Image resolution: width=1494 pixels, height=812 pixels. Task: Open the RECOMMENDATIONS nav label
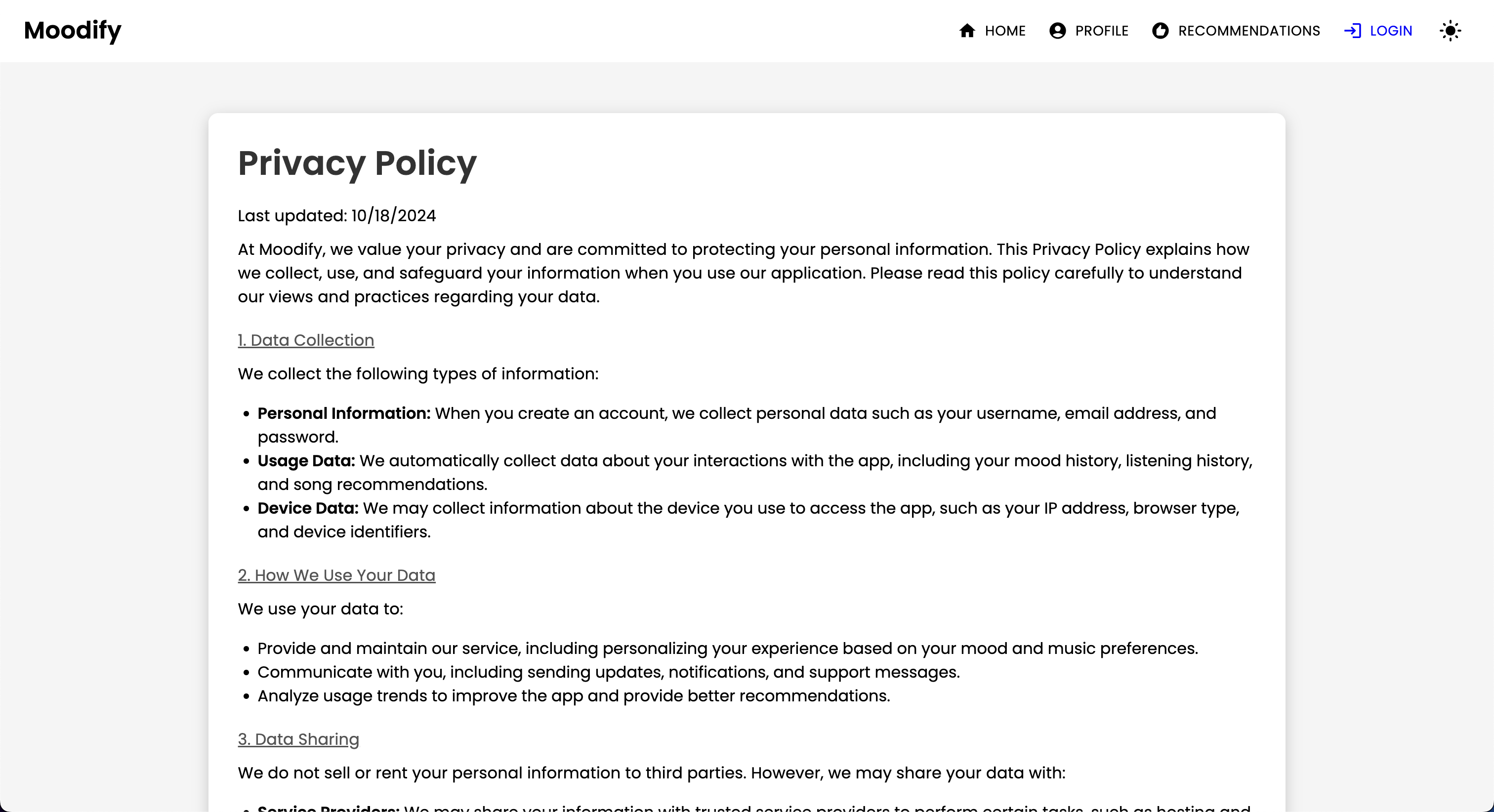1248,31
